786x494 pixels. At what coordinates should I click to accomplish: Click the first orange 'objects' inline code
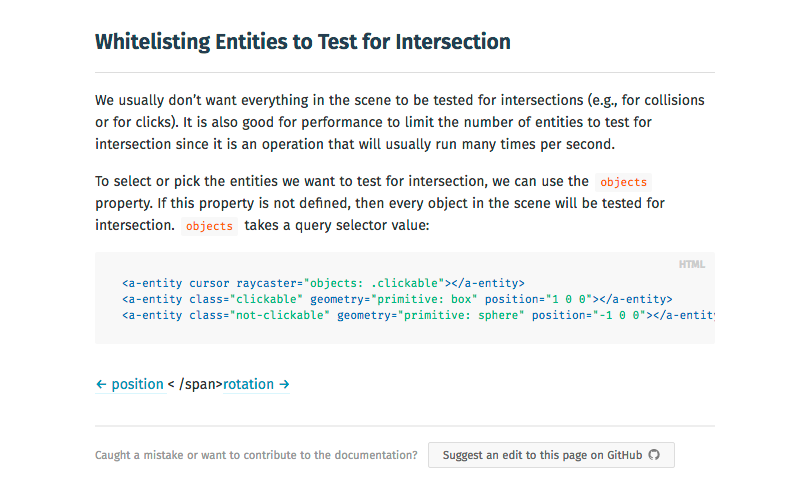point(623,182)
